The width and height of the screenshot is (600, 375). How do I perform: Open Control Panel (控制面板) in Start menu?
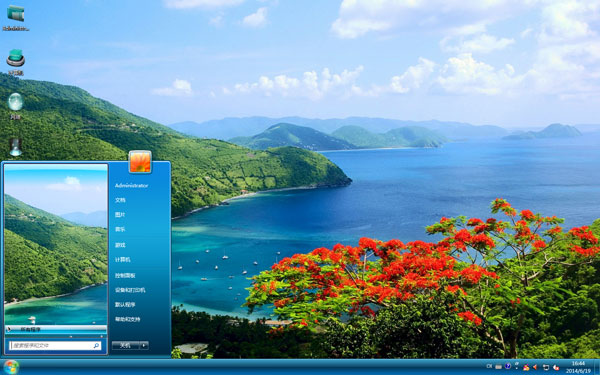(x=125, y=276)
